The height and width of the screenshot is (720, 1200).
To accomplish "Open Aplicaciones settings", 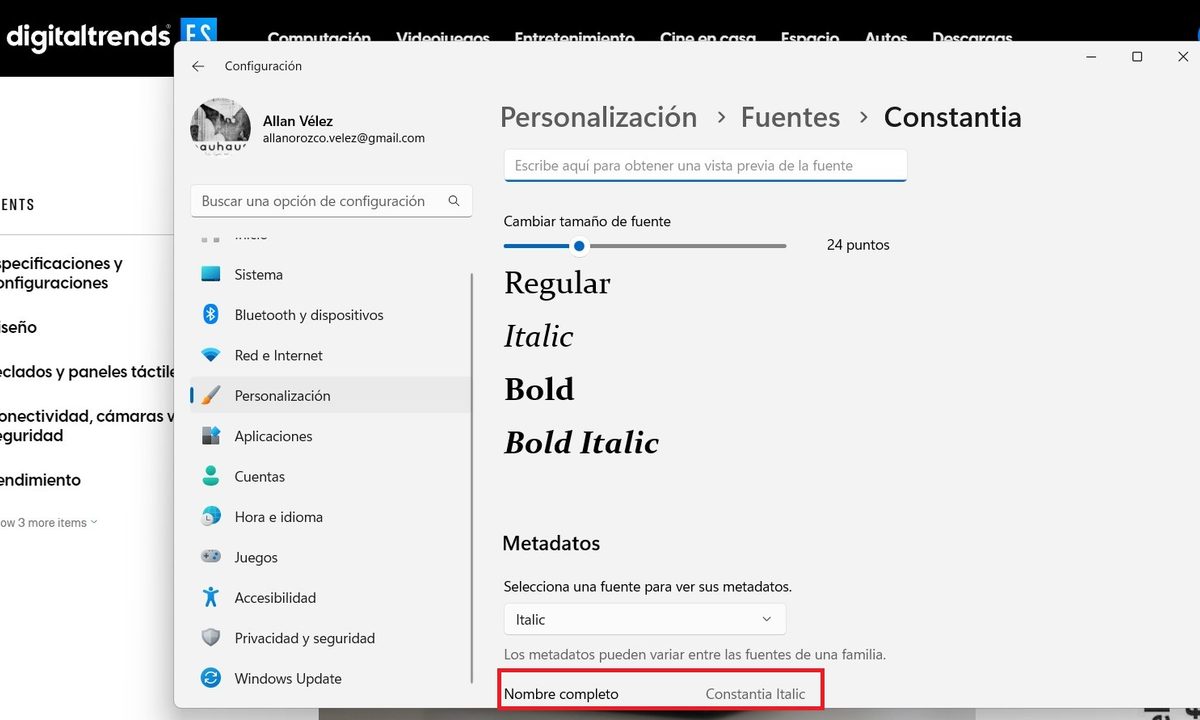I will click(x=211, y=436).
